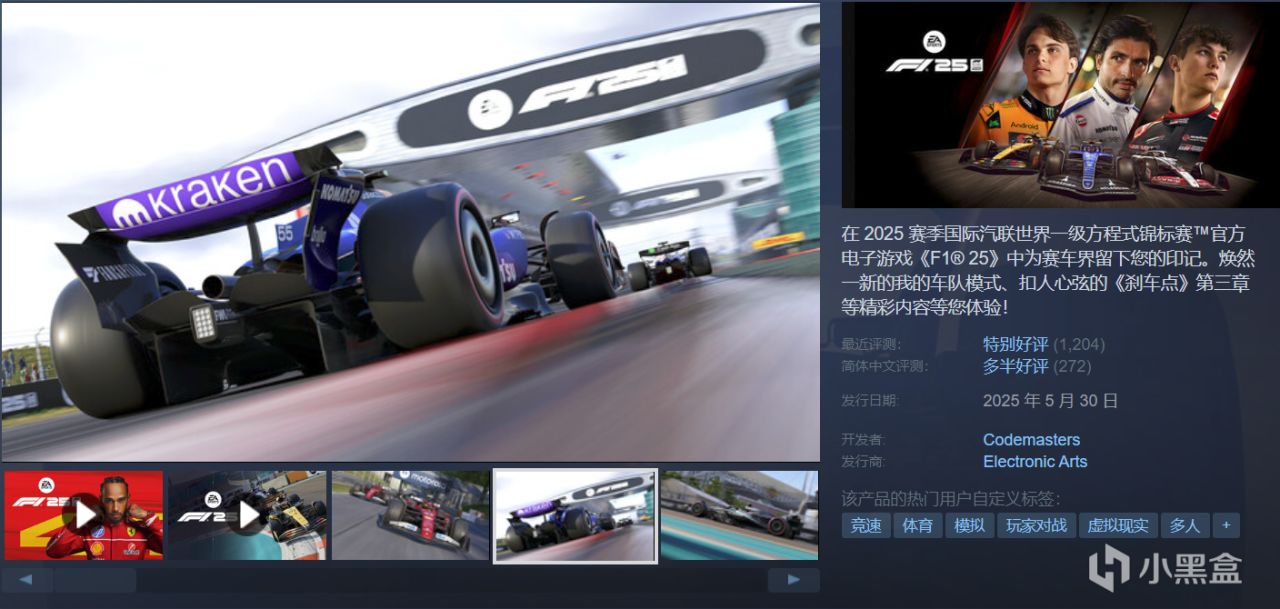1280x609 pixels.
Task: Click the 简体中文评测 label
Action: point(885,366)
